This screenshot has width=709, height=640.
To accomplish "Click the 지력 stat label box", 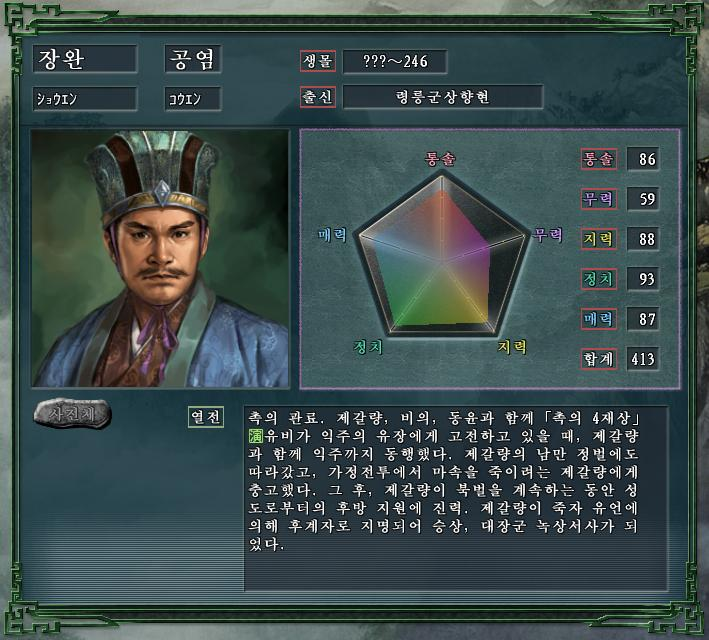I will tap(599, 239).
